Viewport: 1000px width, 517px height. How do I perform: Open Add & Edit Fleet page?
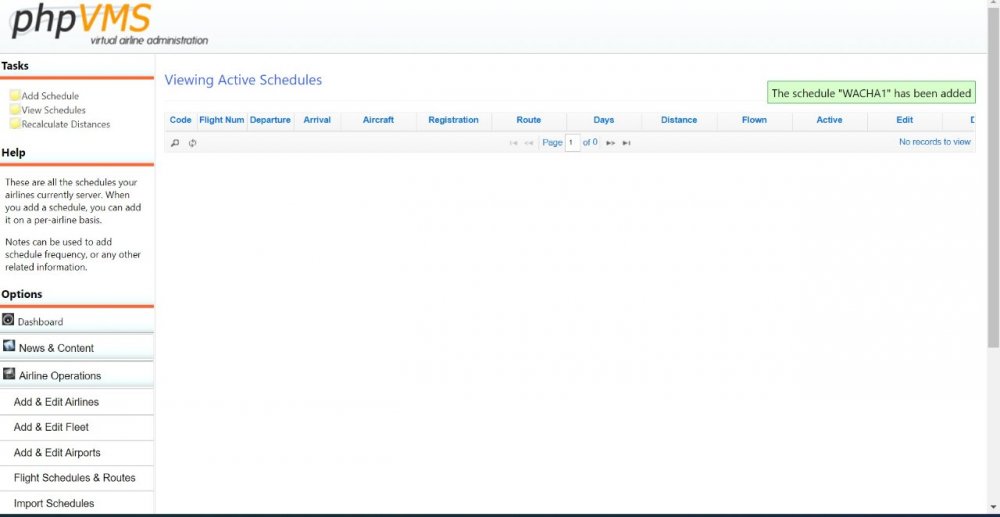coord(51,427)
